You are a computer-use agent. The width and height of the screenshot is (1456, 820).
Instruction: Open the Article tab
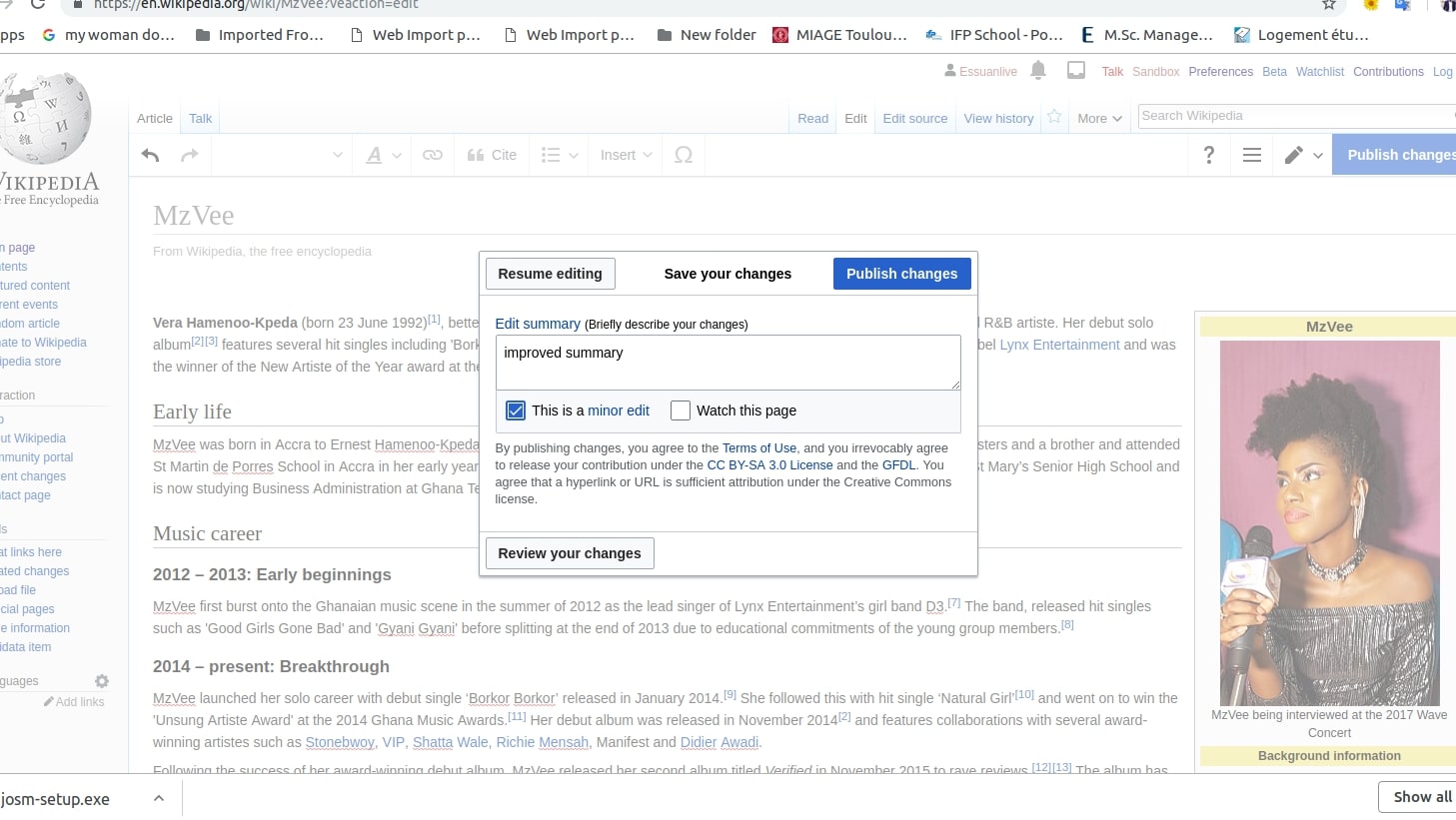(155, 119)
